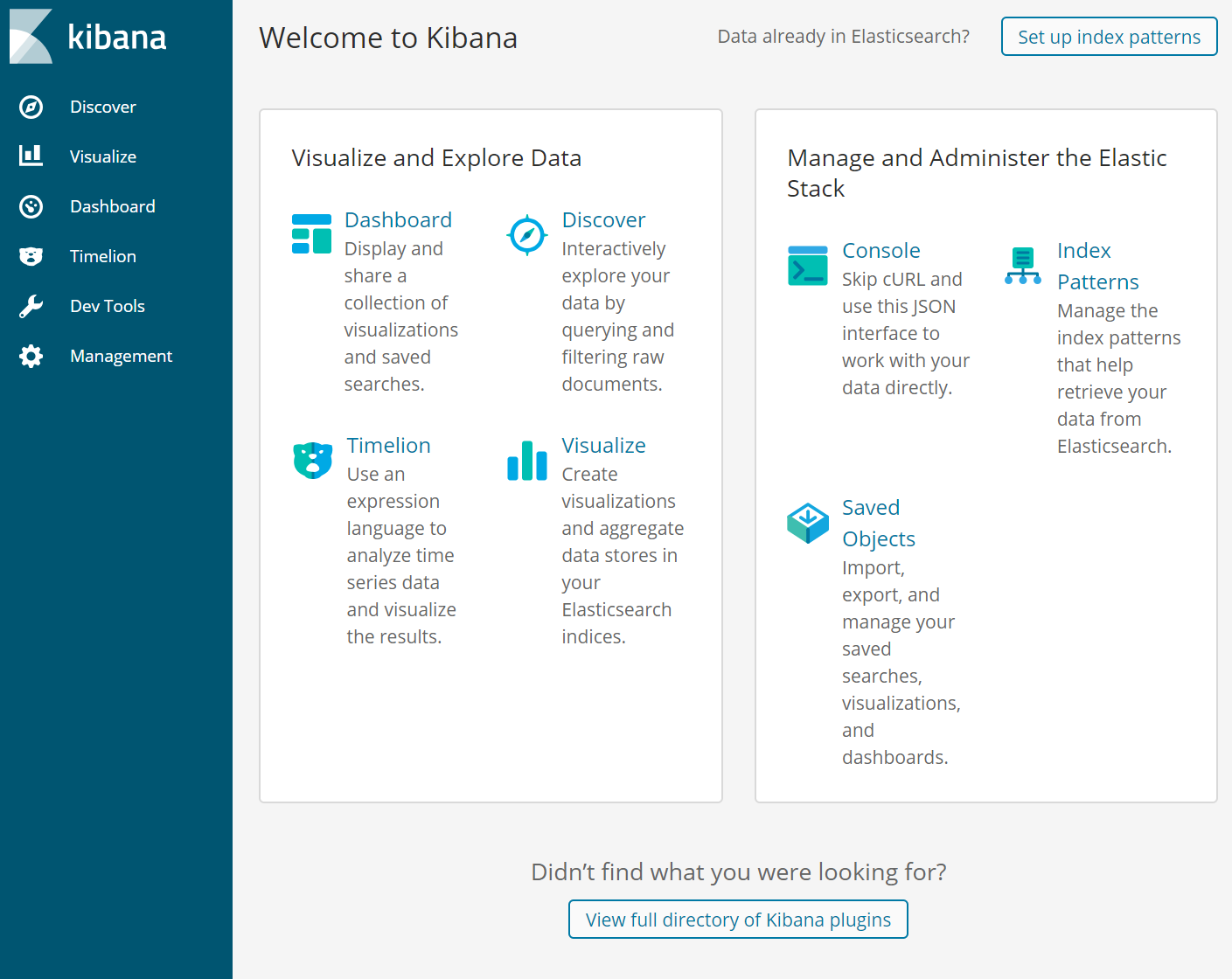This screenshot has height=979, width=1232.
Task: Click the kibana wordmark text
Action: pos(116,37)
